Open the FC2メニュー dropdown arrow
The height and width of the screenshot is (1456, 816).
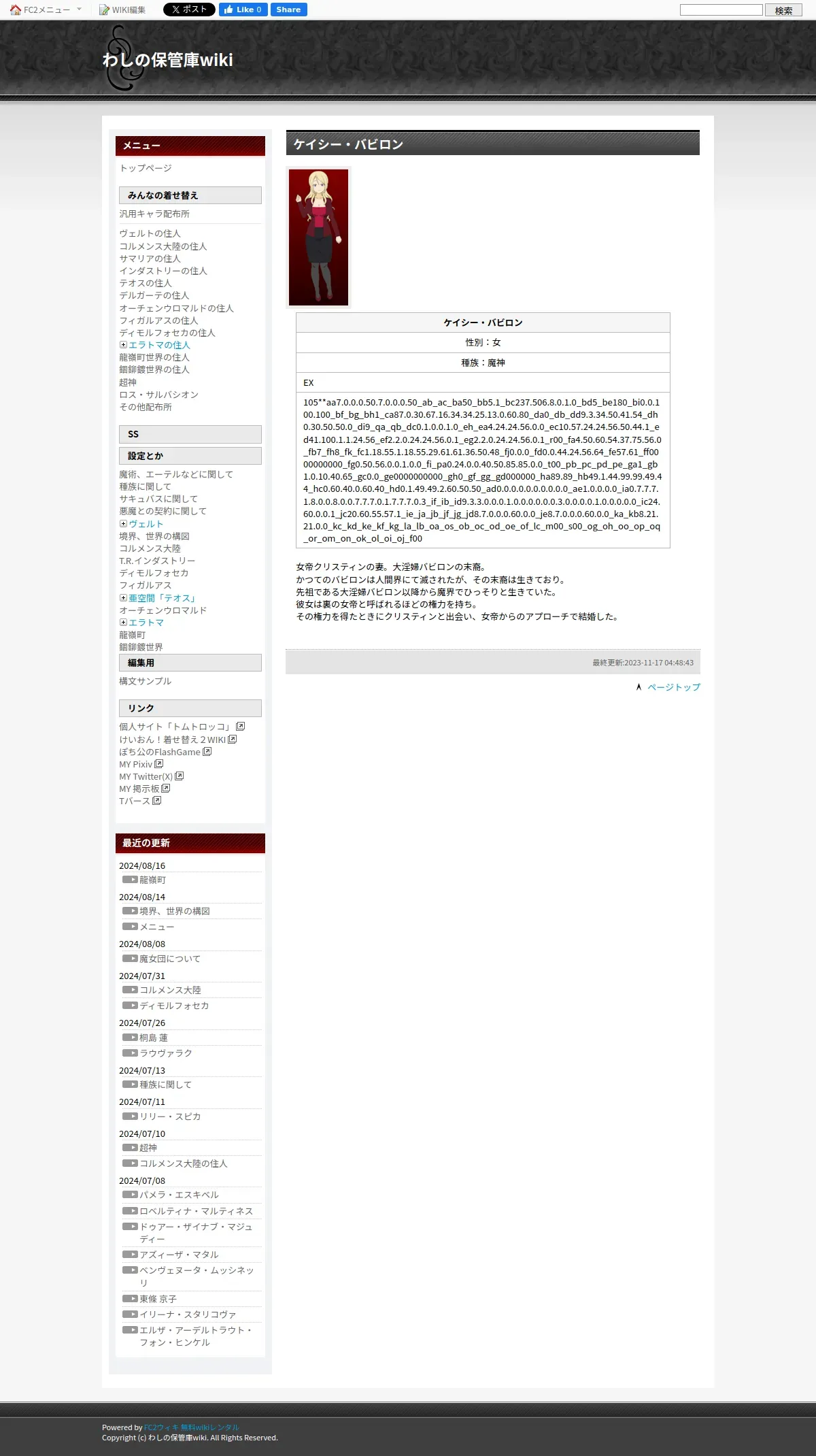pos(79,10)
